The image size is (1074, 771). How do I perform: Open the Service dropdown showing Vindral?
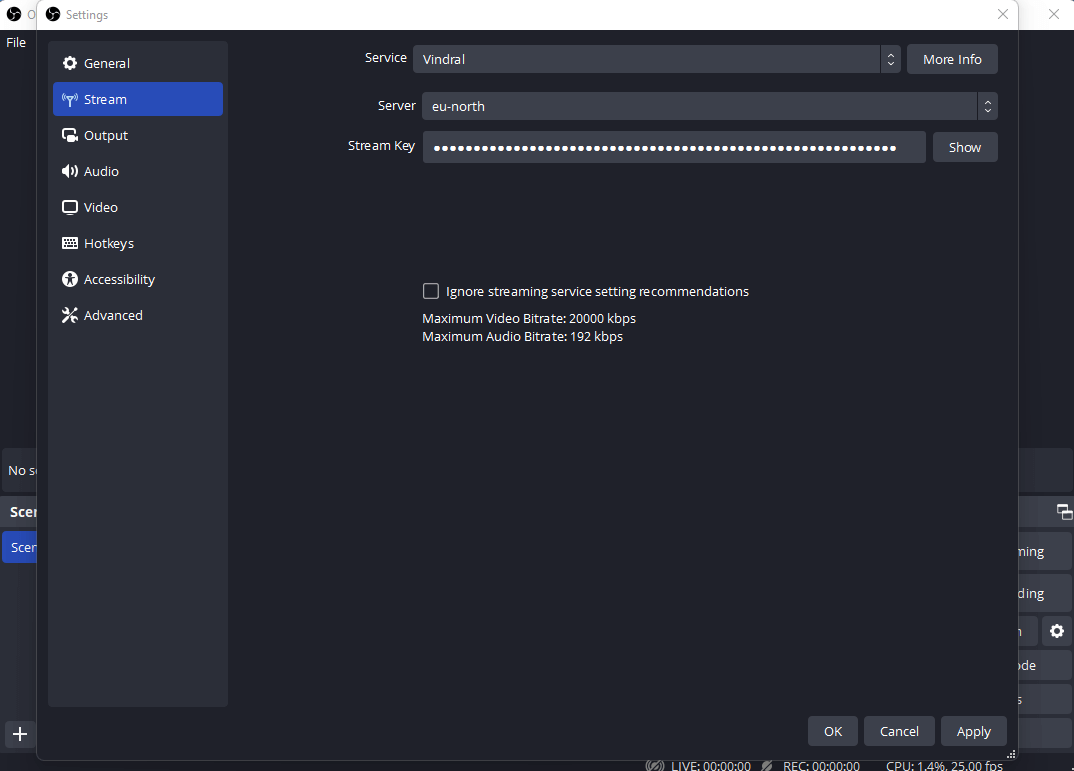coord(656,59)
